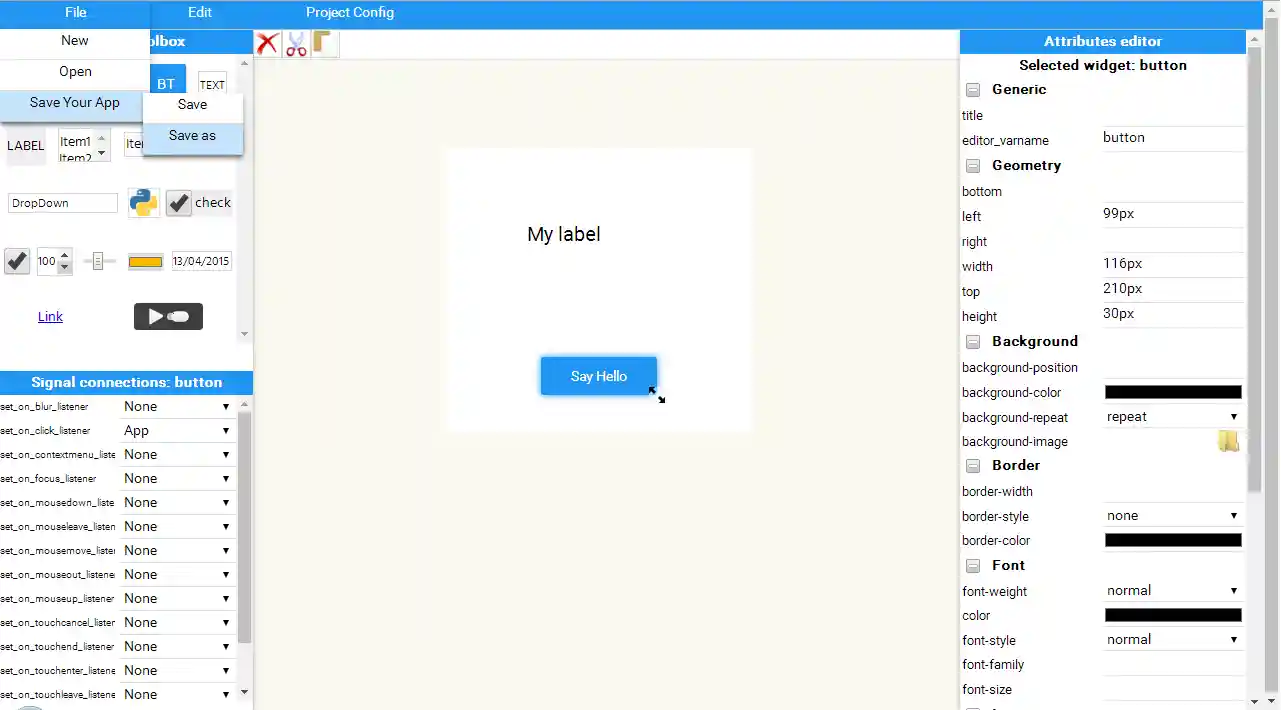Click the DropDown text input field

point(62,202)
